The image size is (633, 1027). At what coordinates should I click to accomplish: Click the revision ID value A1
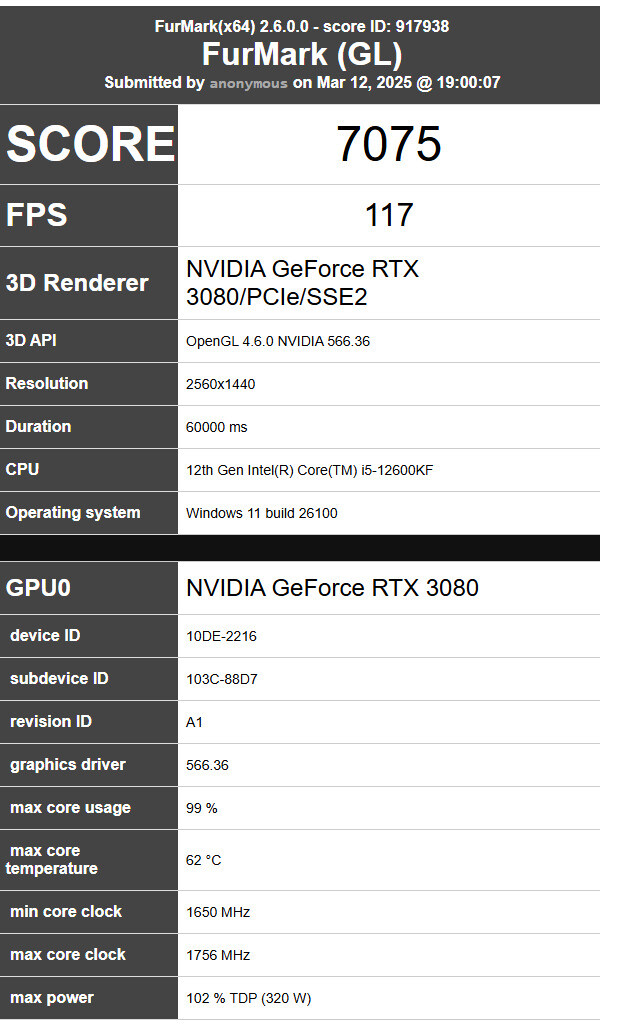pyautogui.click(x=194, y=722)
